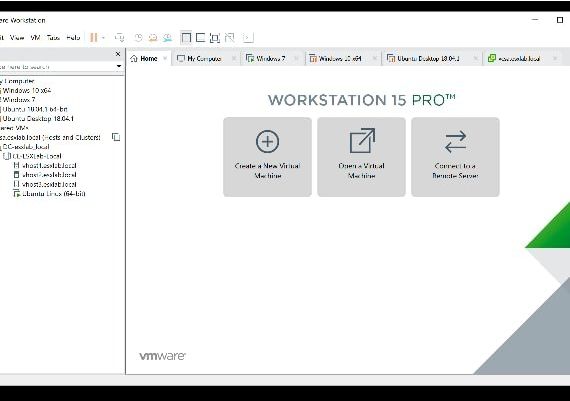Click the orange Suspend (pause) toolbar icon
The image size is (570, 401).
[93, 37]
